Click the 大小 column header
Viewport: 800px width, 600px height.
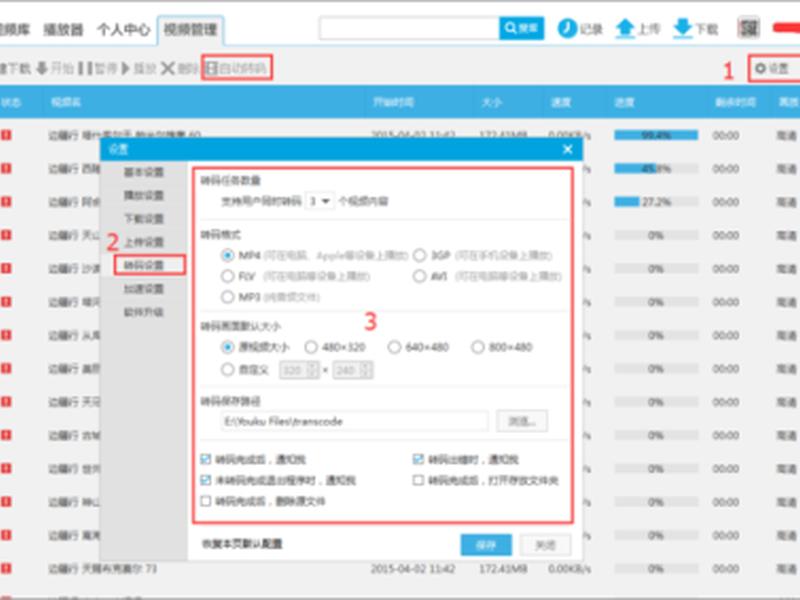click(x=492, y=103)
